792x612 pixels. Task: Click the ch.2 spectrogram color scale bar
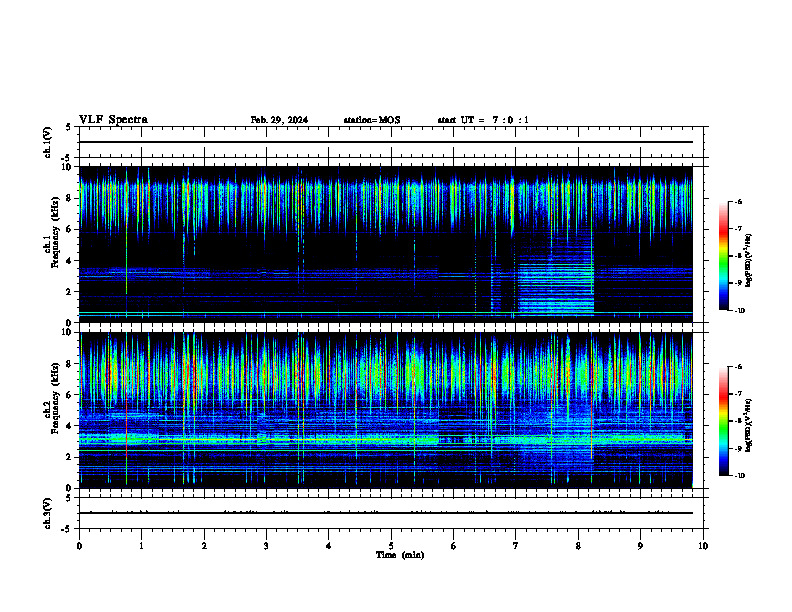tap(724, 421)
